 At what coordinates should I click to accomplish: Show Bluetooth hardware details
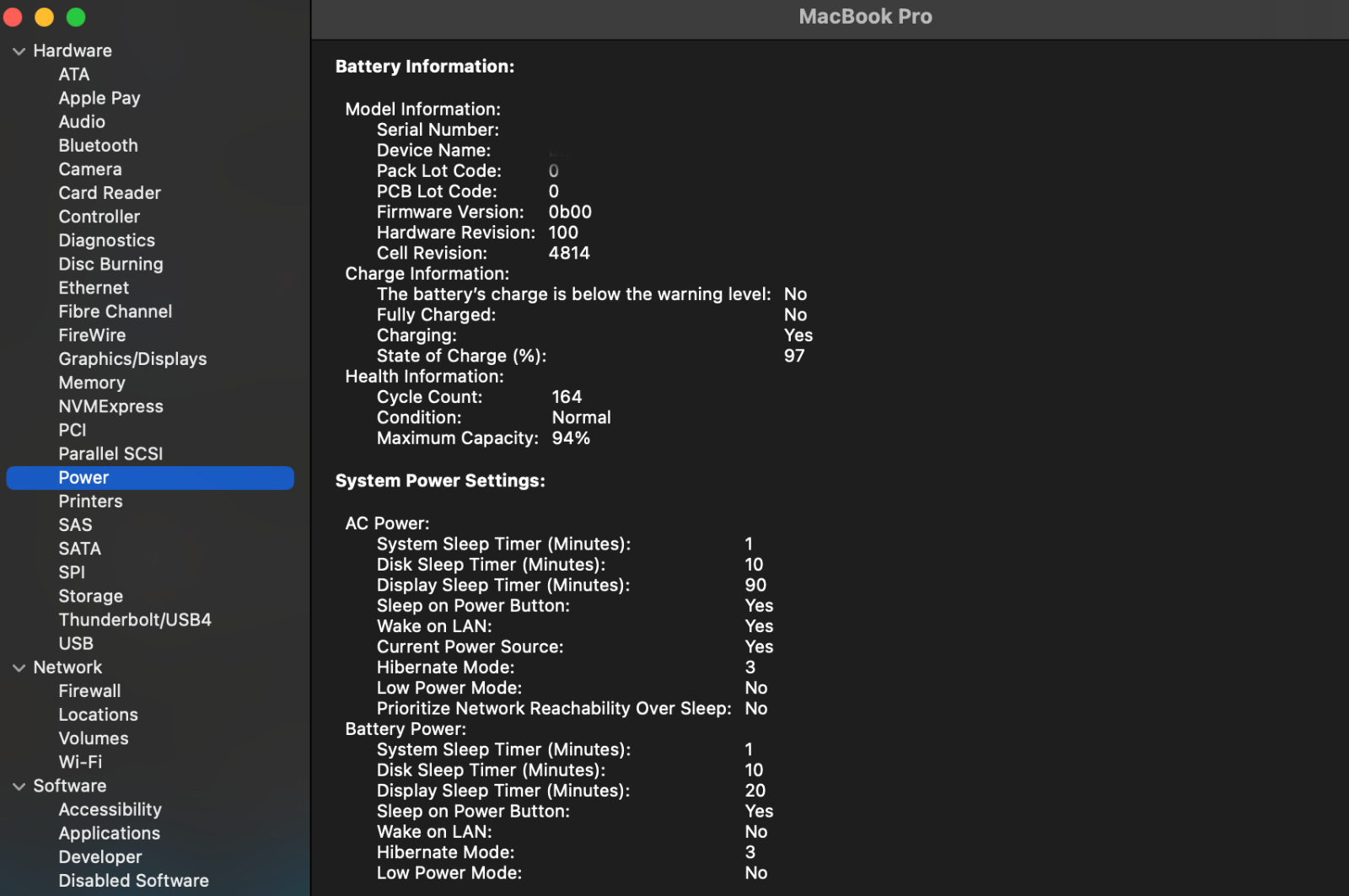(98, 145)
